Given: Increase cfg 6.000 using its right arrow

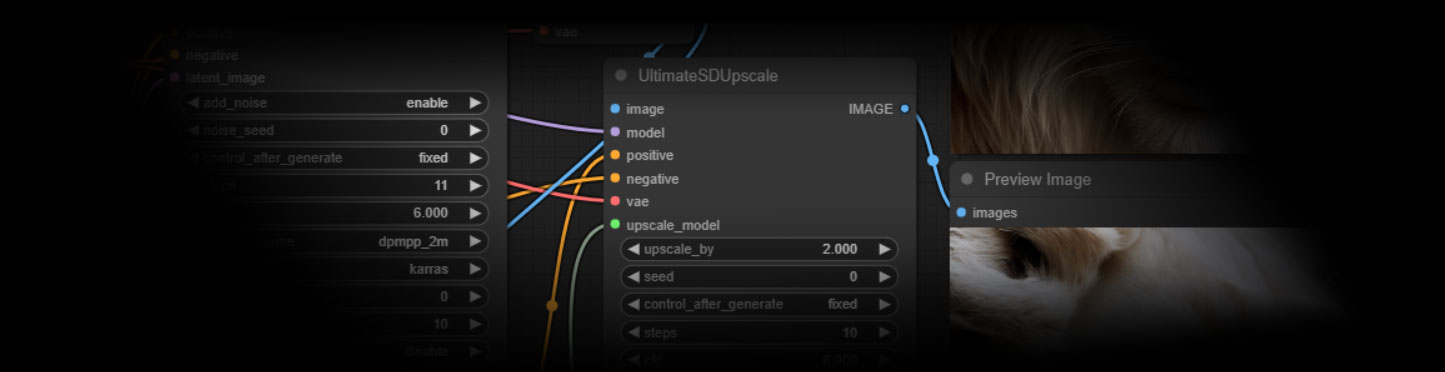Looking at the screenshot, I should coord(475,213).
